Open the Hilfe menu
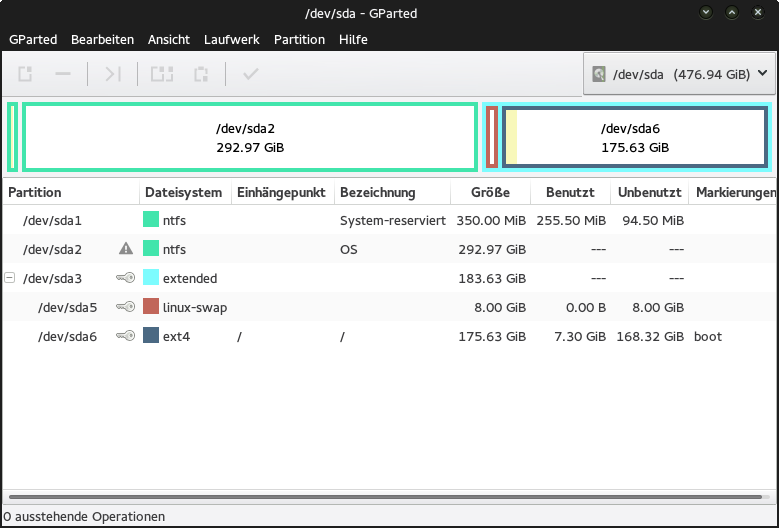The image size is (779, 528). [353, 40]
